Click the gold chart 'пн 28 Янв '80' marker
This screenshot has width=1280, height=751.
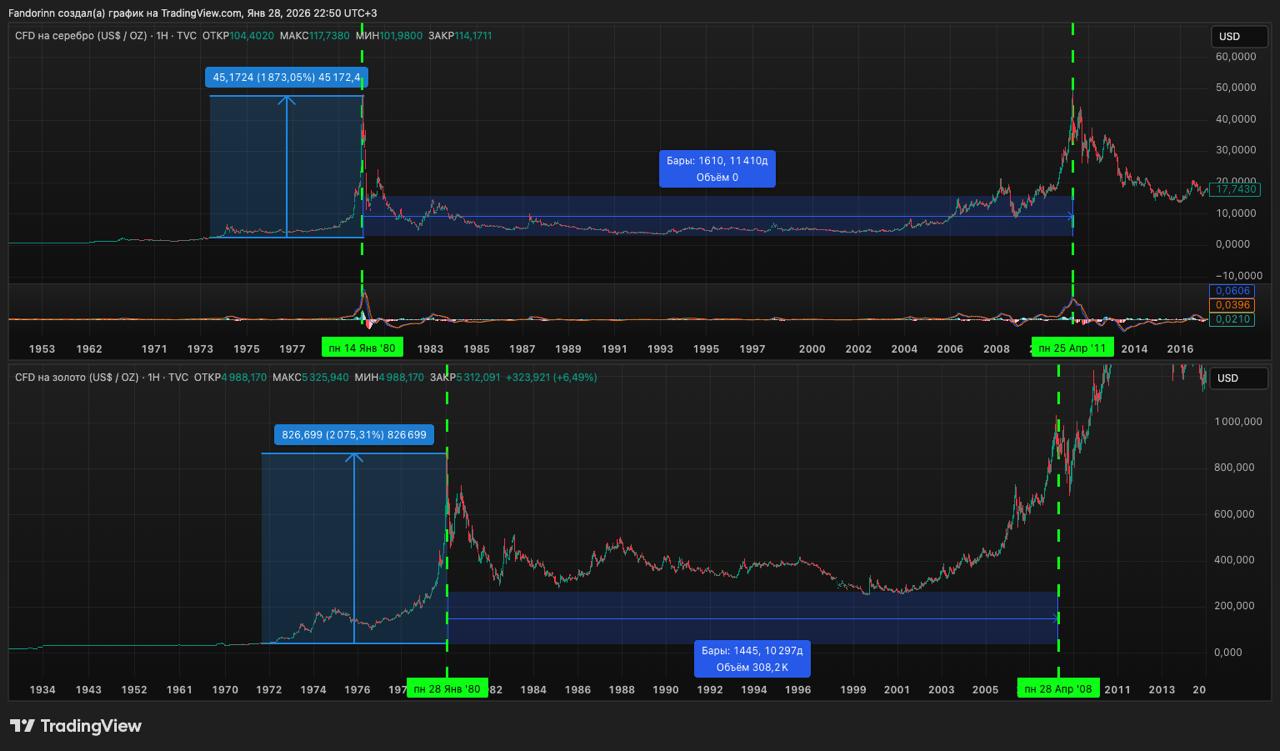pos(447,689)
